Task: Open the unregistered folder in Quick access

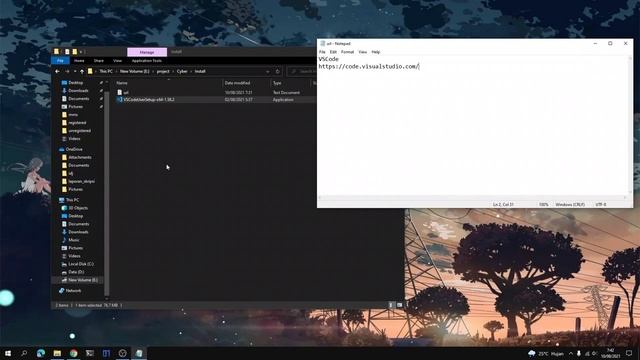Action: pos(80,131)
